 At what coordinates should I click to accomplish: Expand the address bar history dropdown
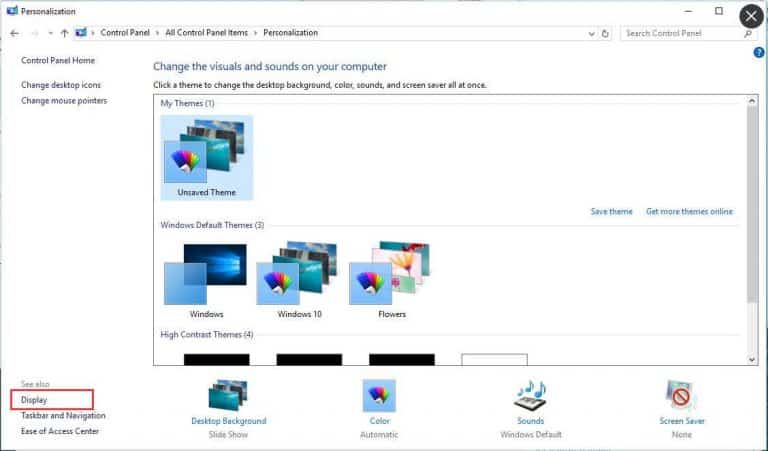pos(590,33)
